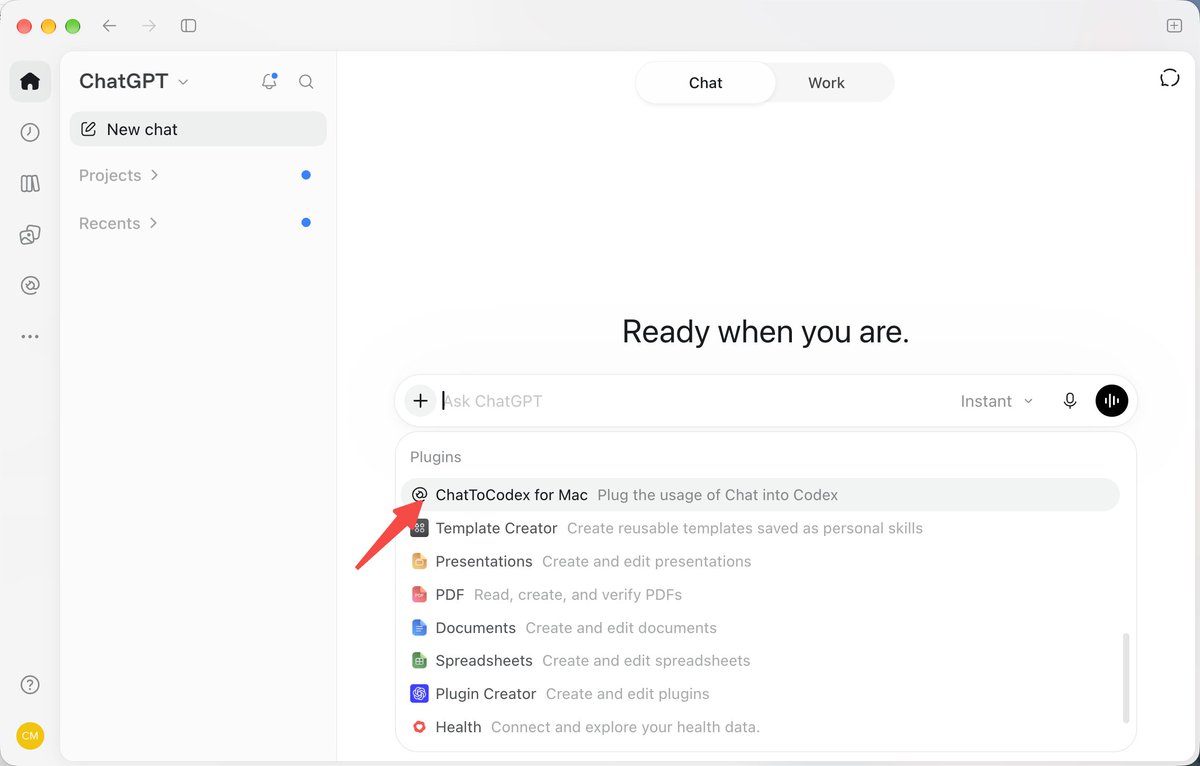The image size is (1200, 766).
Task: Start a New chat
Action: point(198,129)
